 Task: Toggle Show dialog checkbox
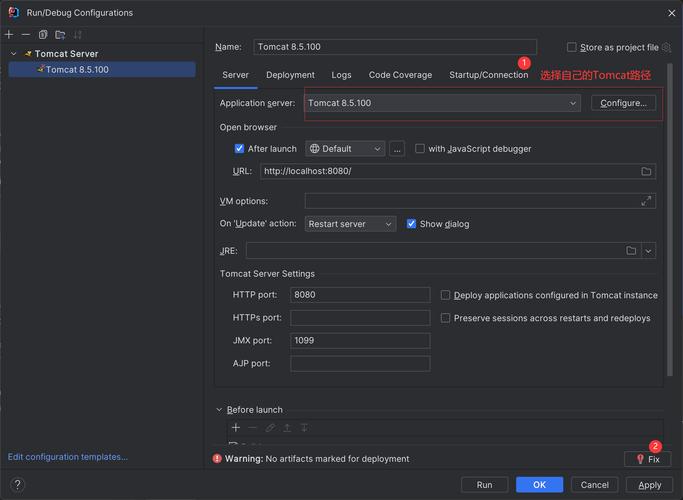coord(411,224)
